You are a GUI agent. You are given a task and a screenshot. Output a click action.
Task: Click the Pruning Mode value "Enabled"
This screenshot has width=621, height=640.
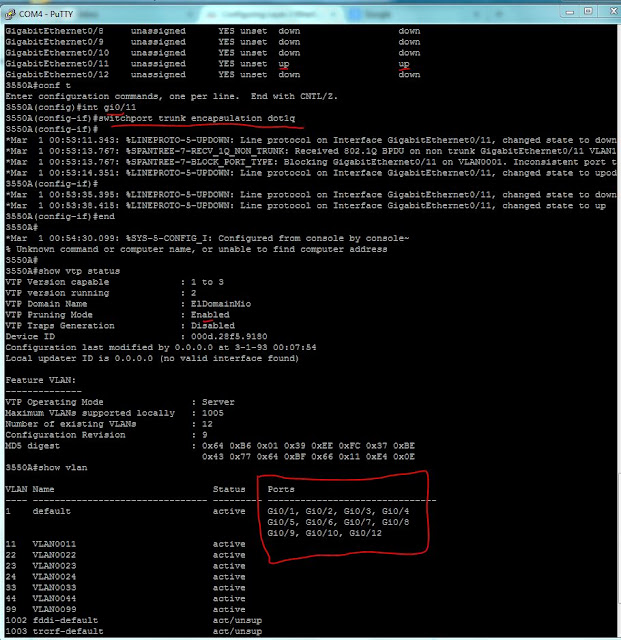point(210,315)
